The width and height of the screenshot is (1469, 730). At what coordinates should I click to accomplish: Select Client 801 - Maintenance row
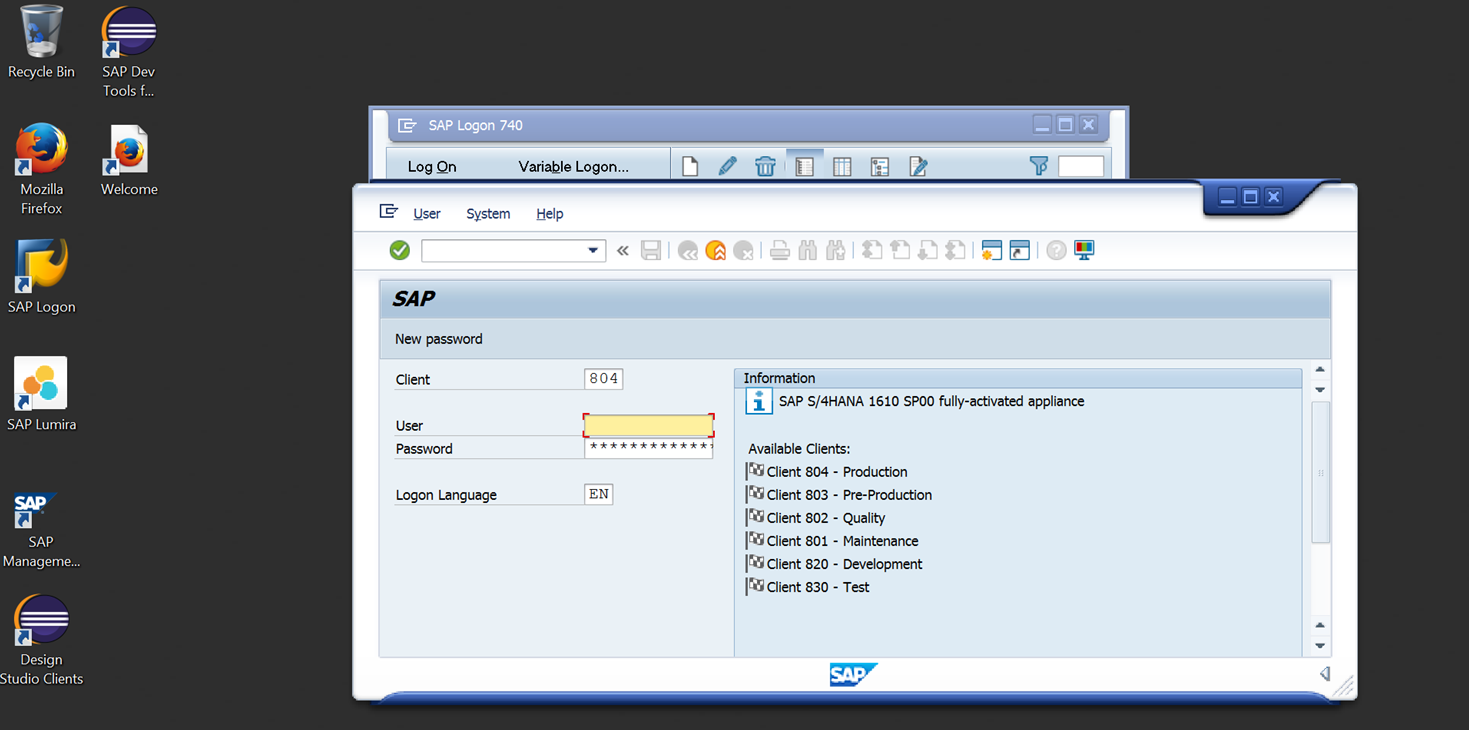pyautogui.click(x=832, y=541)
